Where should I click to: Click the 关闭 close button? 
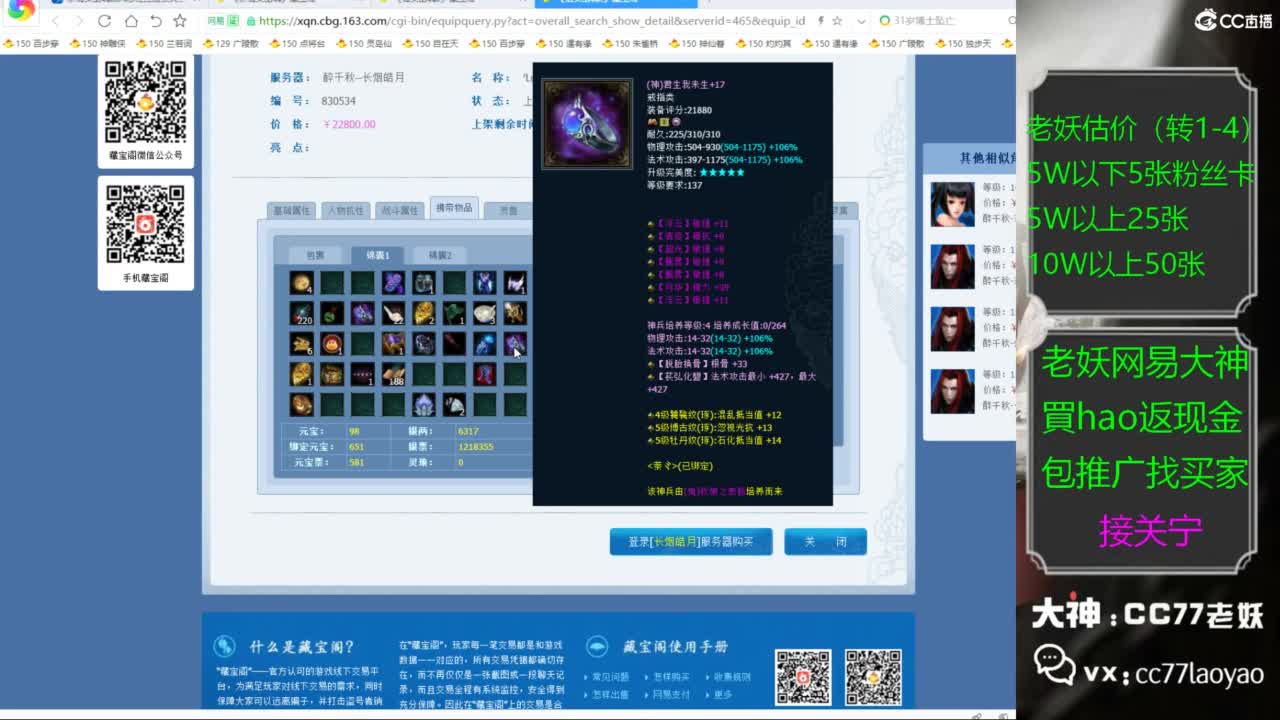(825, 542)
